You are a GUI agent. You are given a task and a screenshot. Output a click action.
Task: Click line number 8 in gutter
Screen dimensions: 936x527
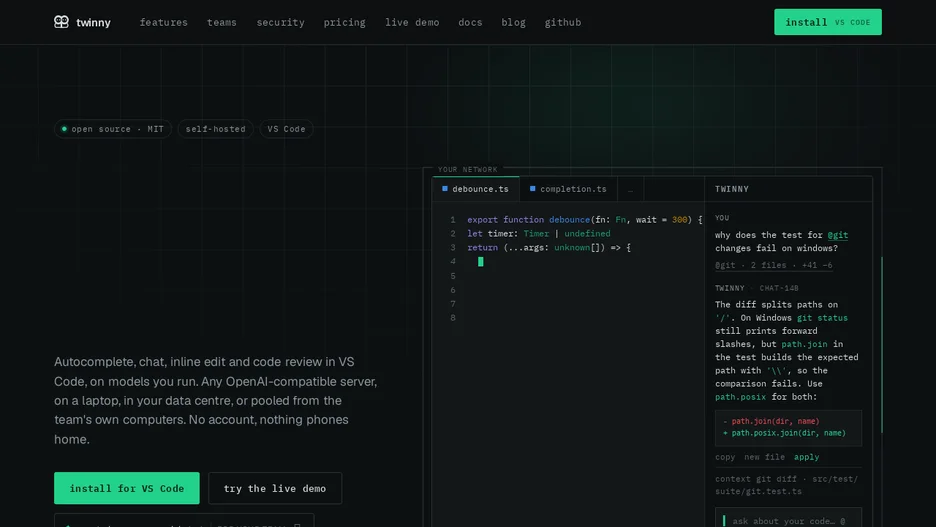[x=453, y=318]
